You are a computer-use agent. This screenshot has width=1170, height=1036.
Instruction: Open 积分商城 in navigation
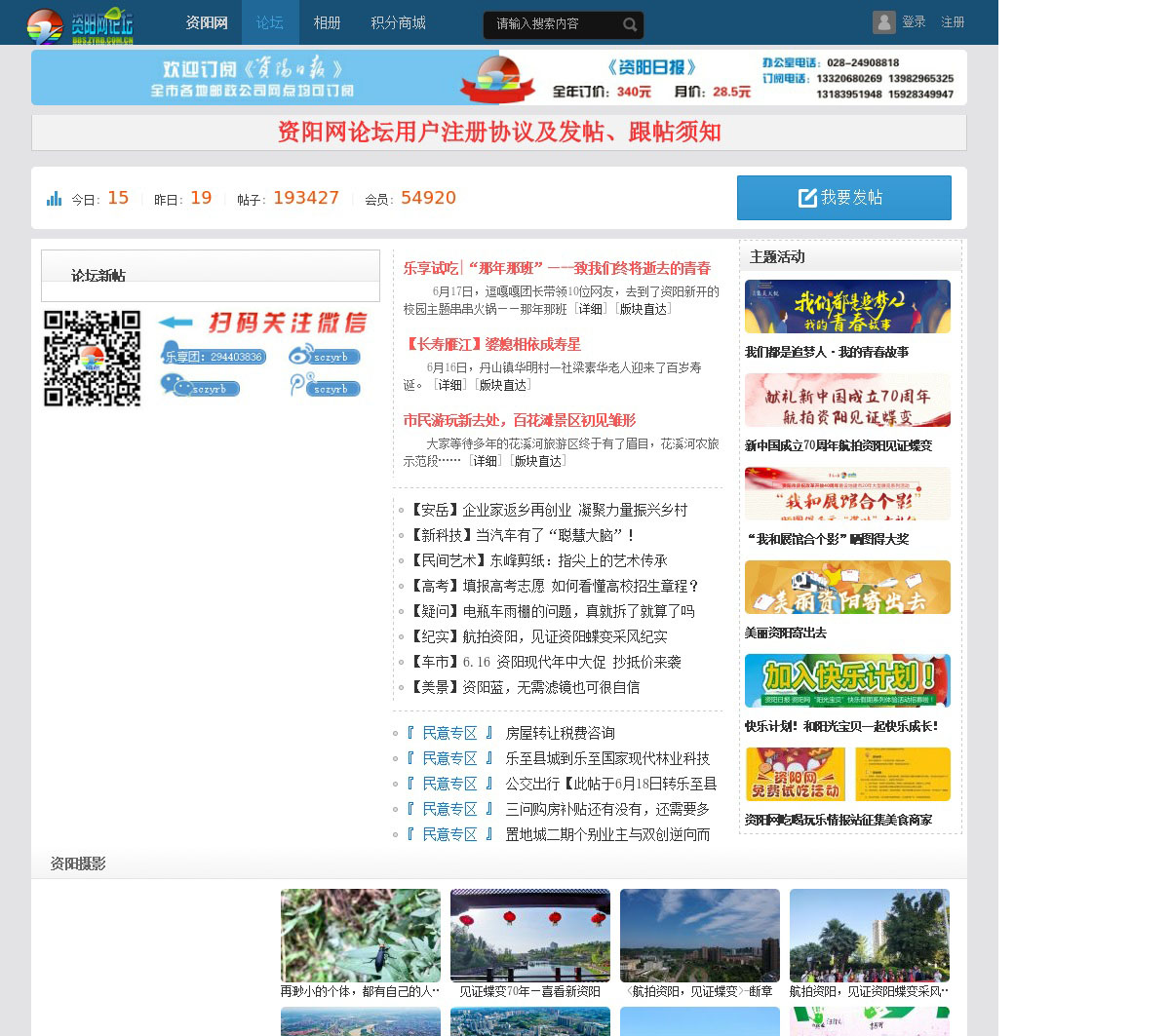398,22
